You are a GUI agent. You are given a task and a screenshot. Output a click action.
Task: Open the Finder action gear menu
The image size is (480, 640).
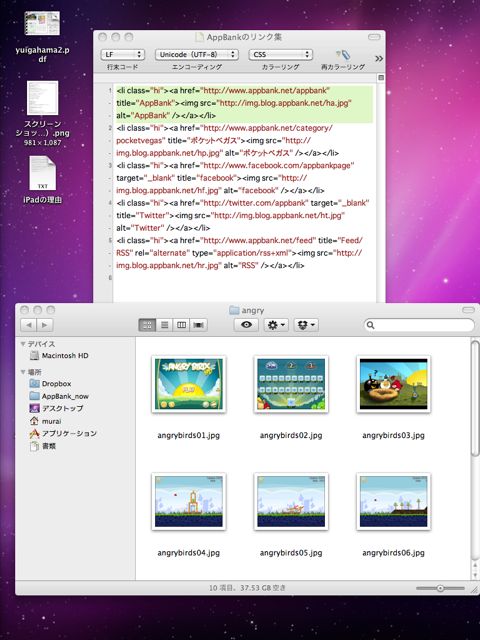tap(276, 325)
